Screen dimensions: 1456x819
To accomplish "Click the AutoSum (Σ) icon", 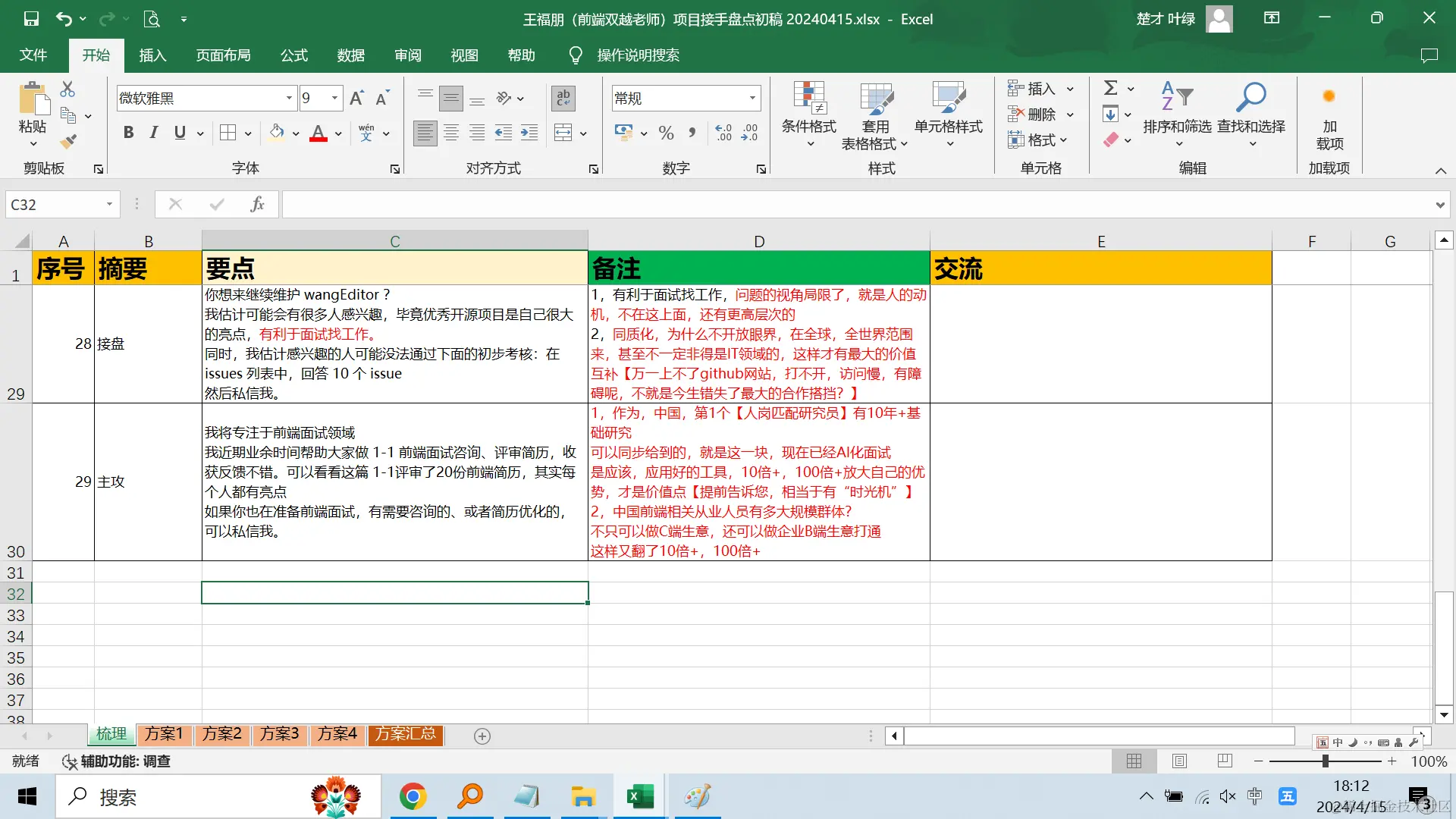I will [1110, 87].
